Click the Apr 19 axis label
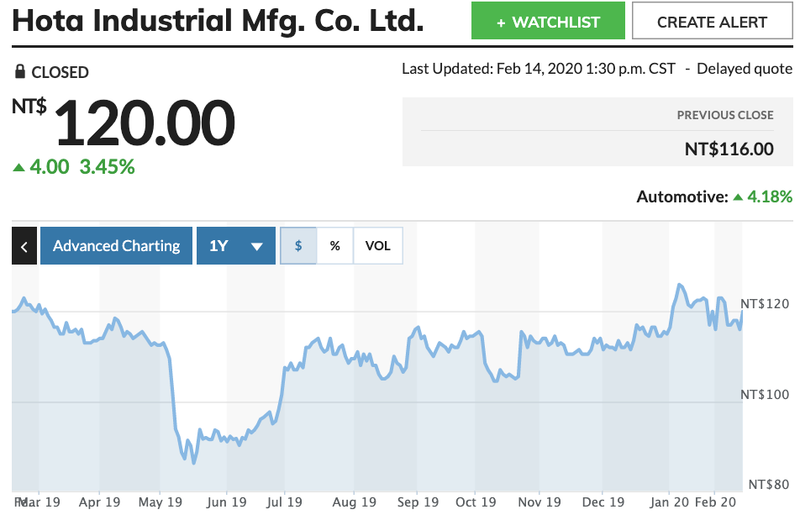800x514 pixels. 99,502
